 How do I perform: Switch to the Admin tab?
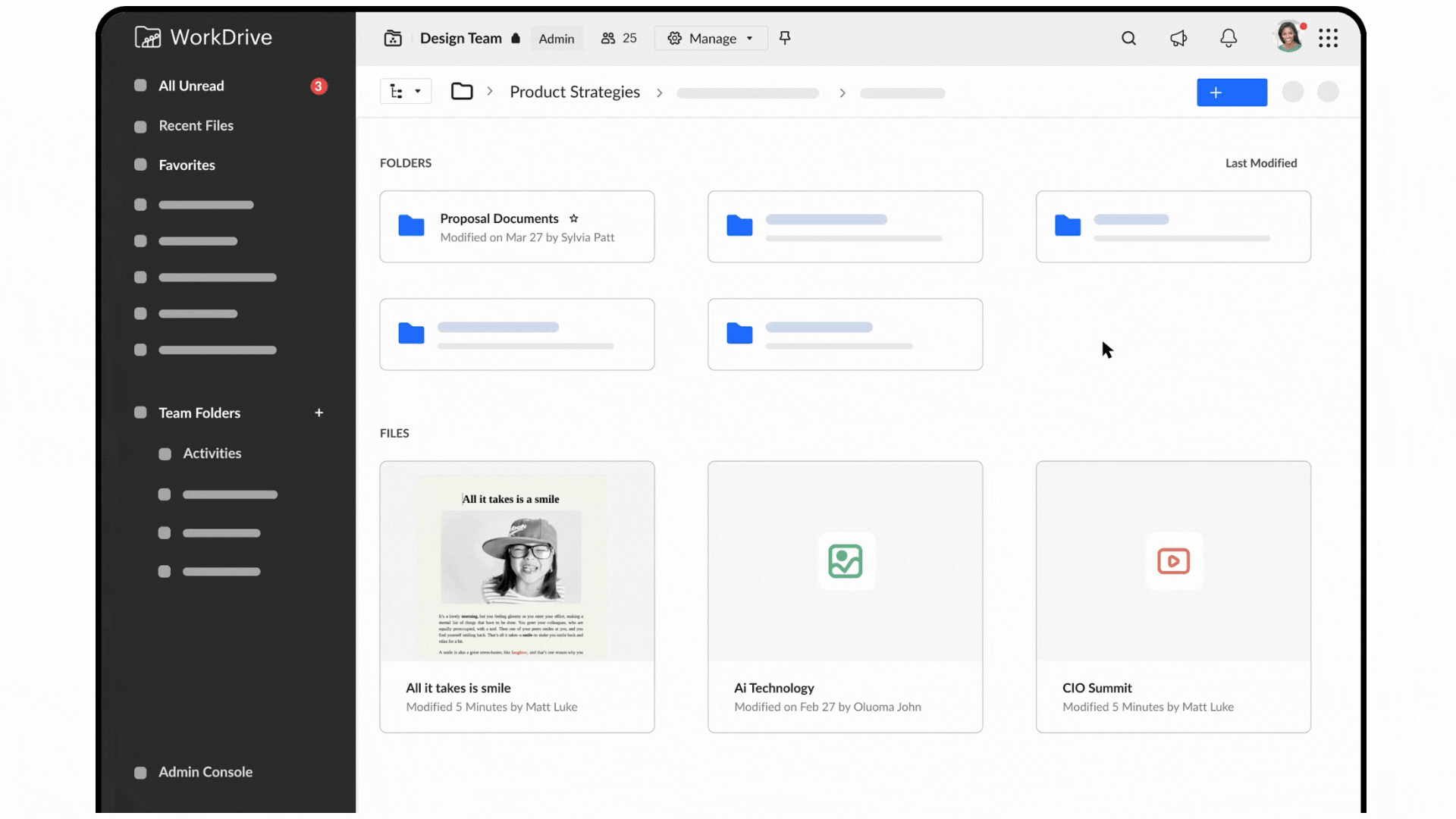(x=557, y=38)
